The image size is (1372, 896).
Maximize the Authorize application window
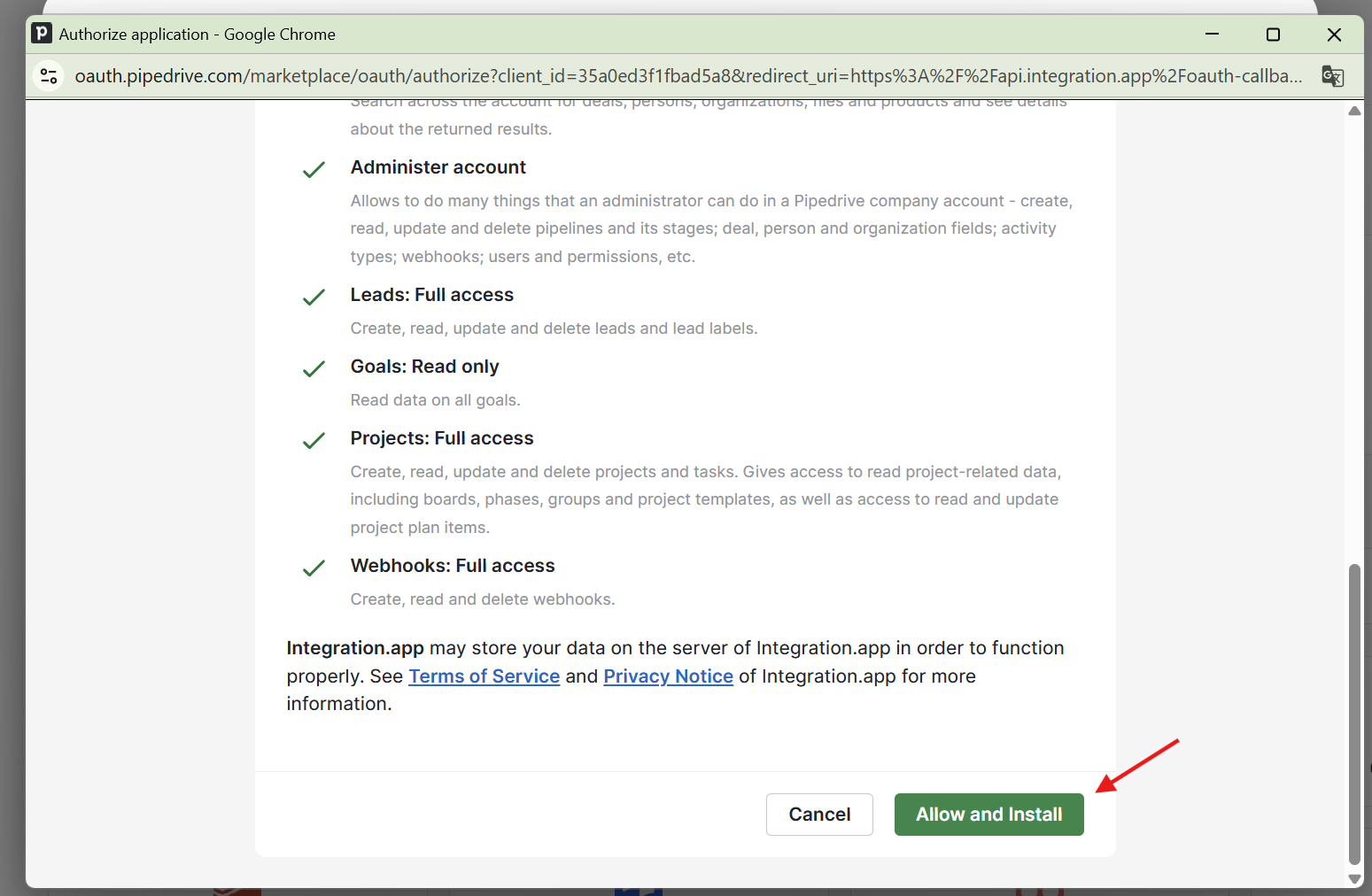(1273, 35)
